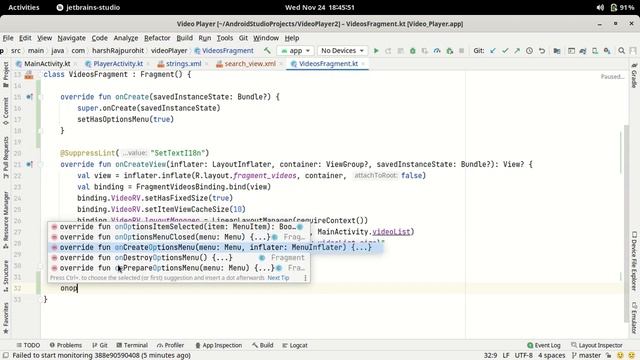Viewport: 640px width, 360px height.
Task: Collapse the onCreateView function fold marker
Action: click(x=40, y=164)
